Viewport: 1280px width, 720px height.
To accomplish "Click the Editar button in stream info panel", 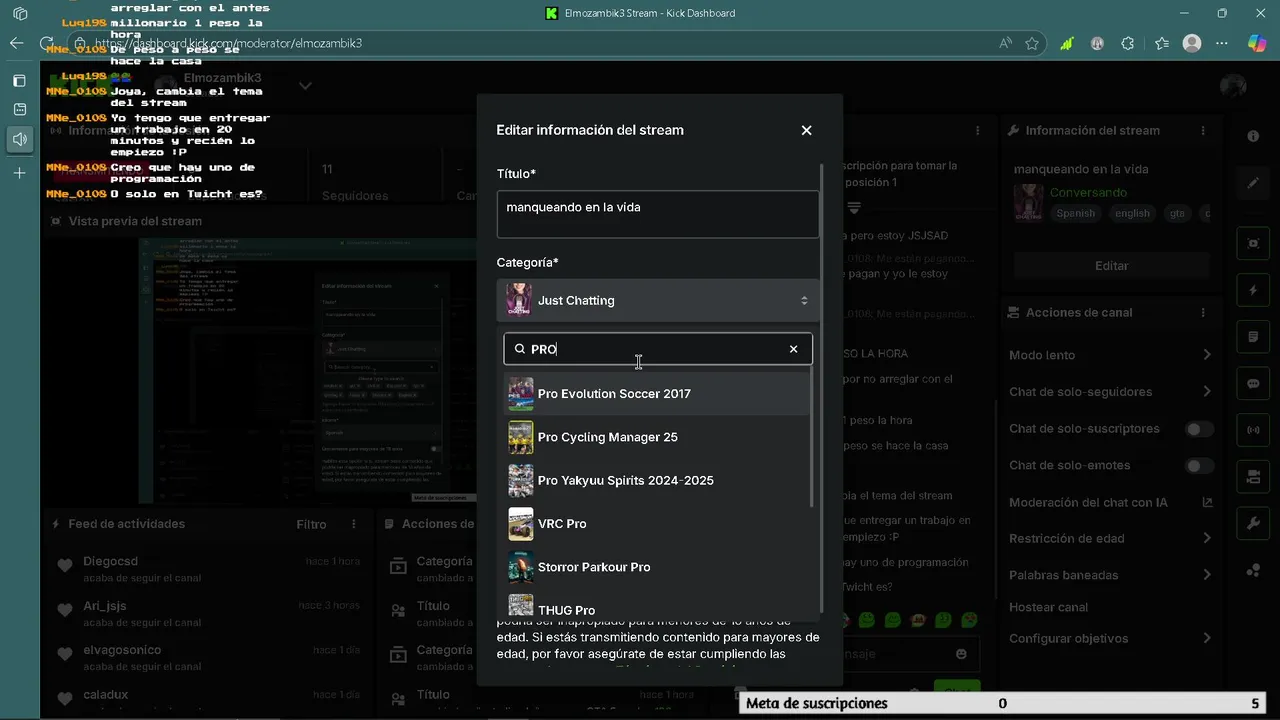I will tap(1111, 266).
